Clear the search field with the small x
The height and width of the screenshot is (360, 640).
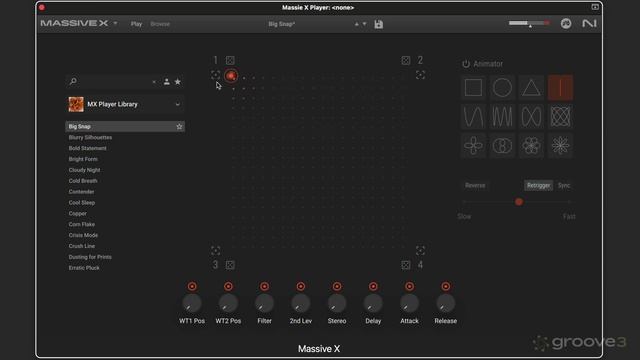154,82
